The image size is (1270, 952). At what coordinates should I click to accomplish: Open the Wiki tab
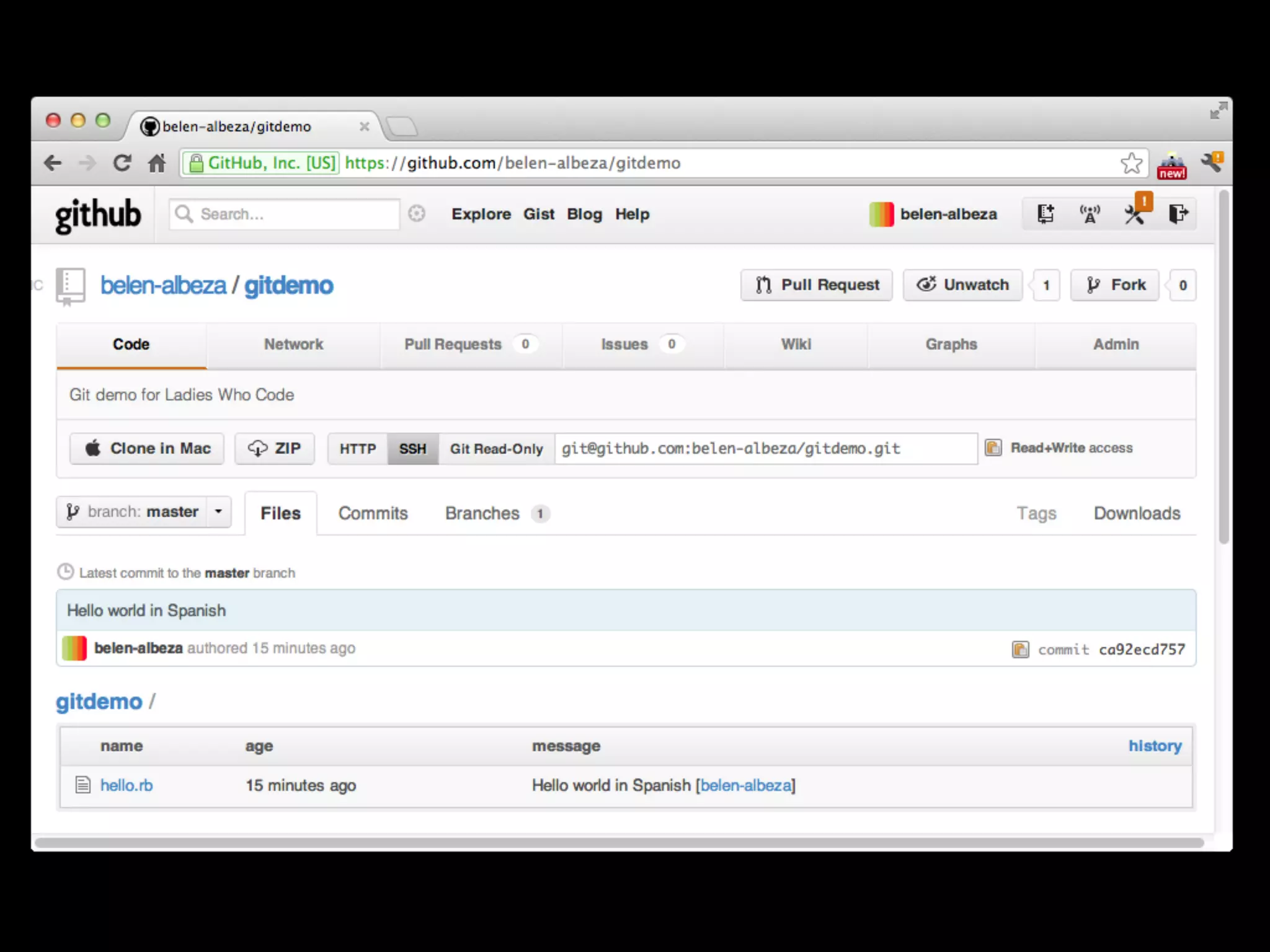point(796,345)
